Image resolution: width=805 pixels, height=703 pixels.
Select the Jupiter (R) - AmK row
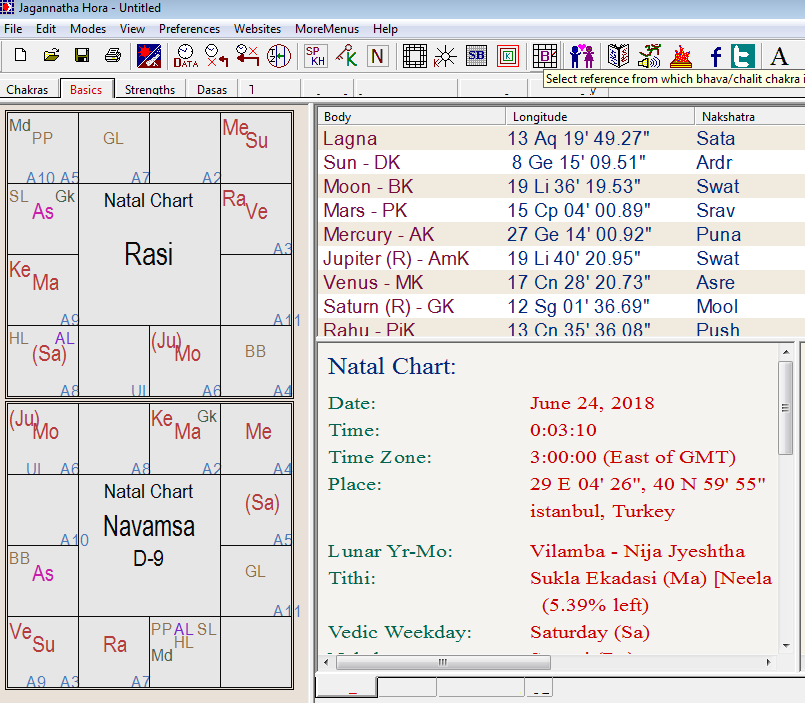(562, 258)
